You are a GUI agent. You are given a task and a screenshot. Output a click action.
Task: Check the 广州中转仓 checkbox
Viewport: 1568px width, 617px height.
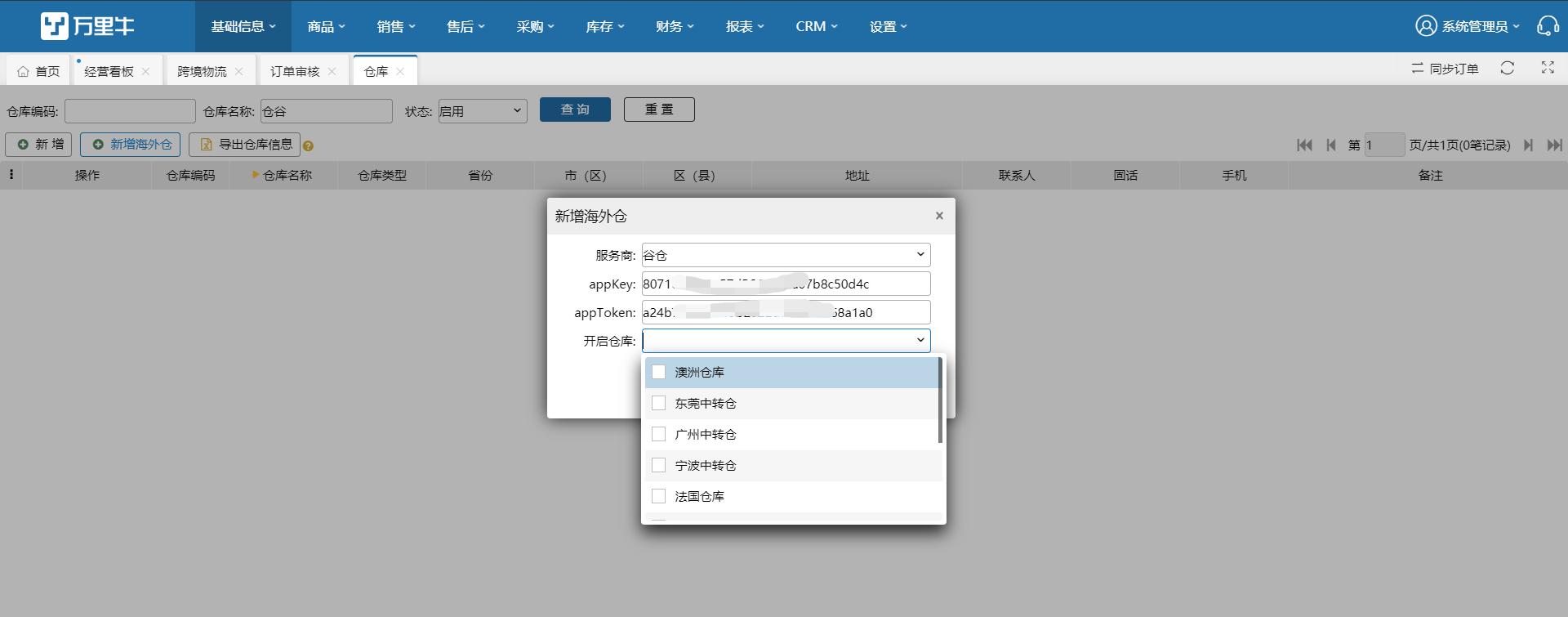click(x=659, y=434)
